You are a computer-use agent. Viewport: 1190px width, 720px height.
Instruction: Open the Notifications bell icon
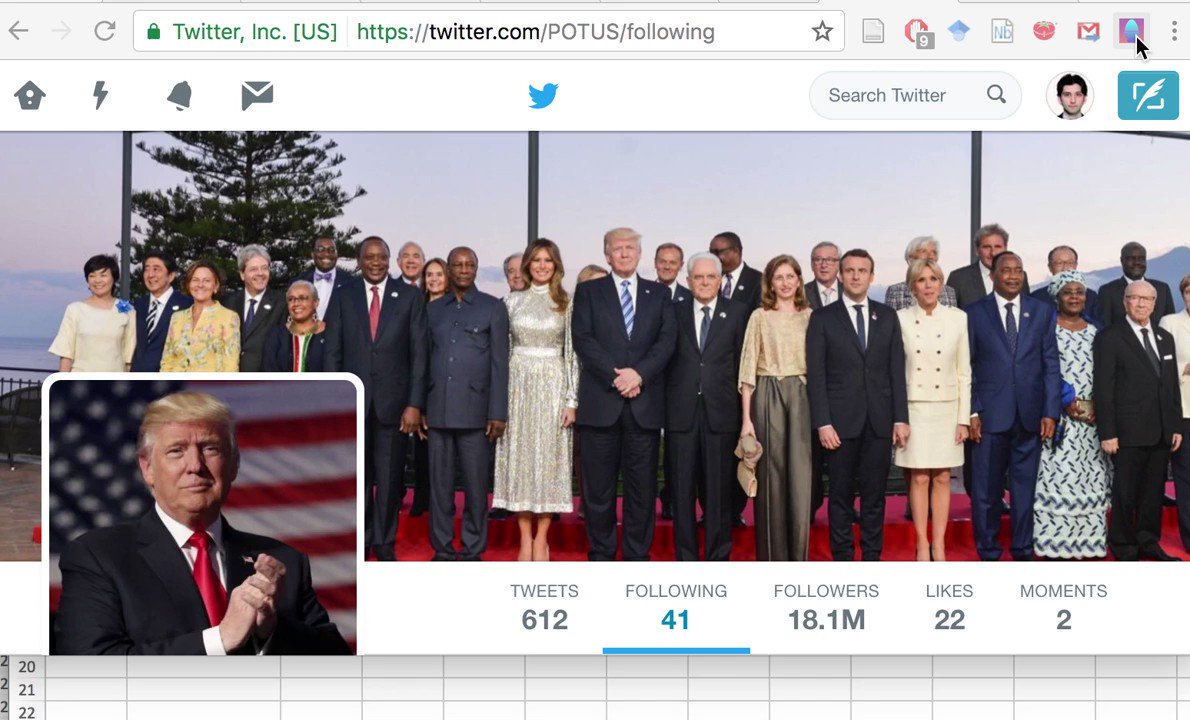(179, 96)
